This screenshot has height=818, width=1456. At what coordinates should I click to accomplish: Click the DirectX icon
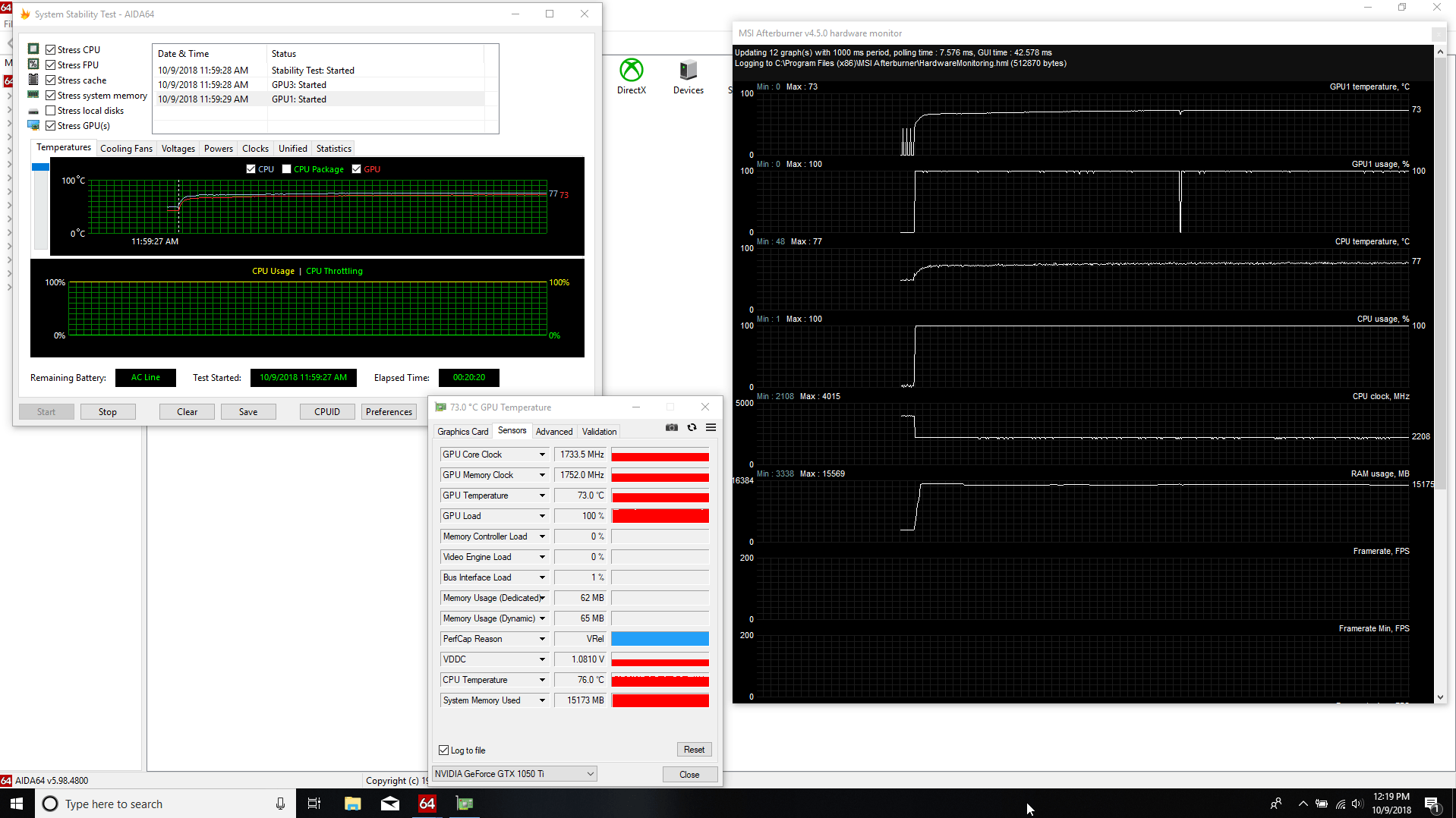[x=631, y=71]
